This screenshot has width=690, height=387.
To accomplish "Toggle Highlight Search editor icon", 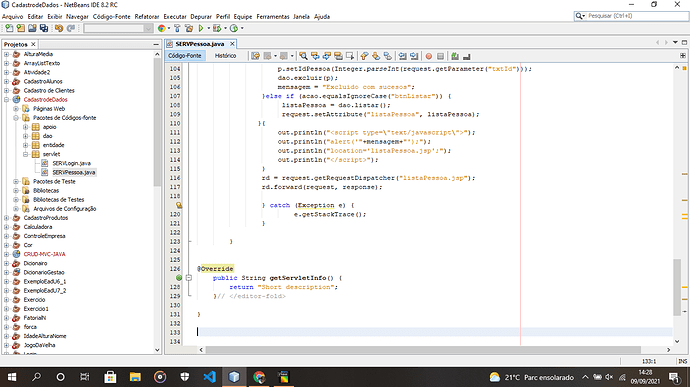I will pyautogui.click(x=338, y=56).
